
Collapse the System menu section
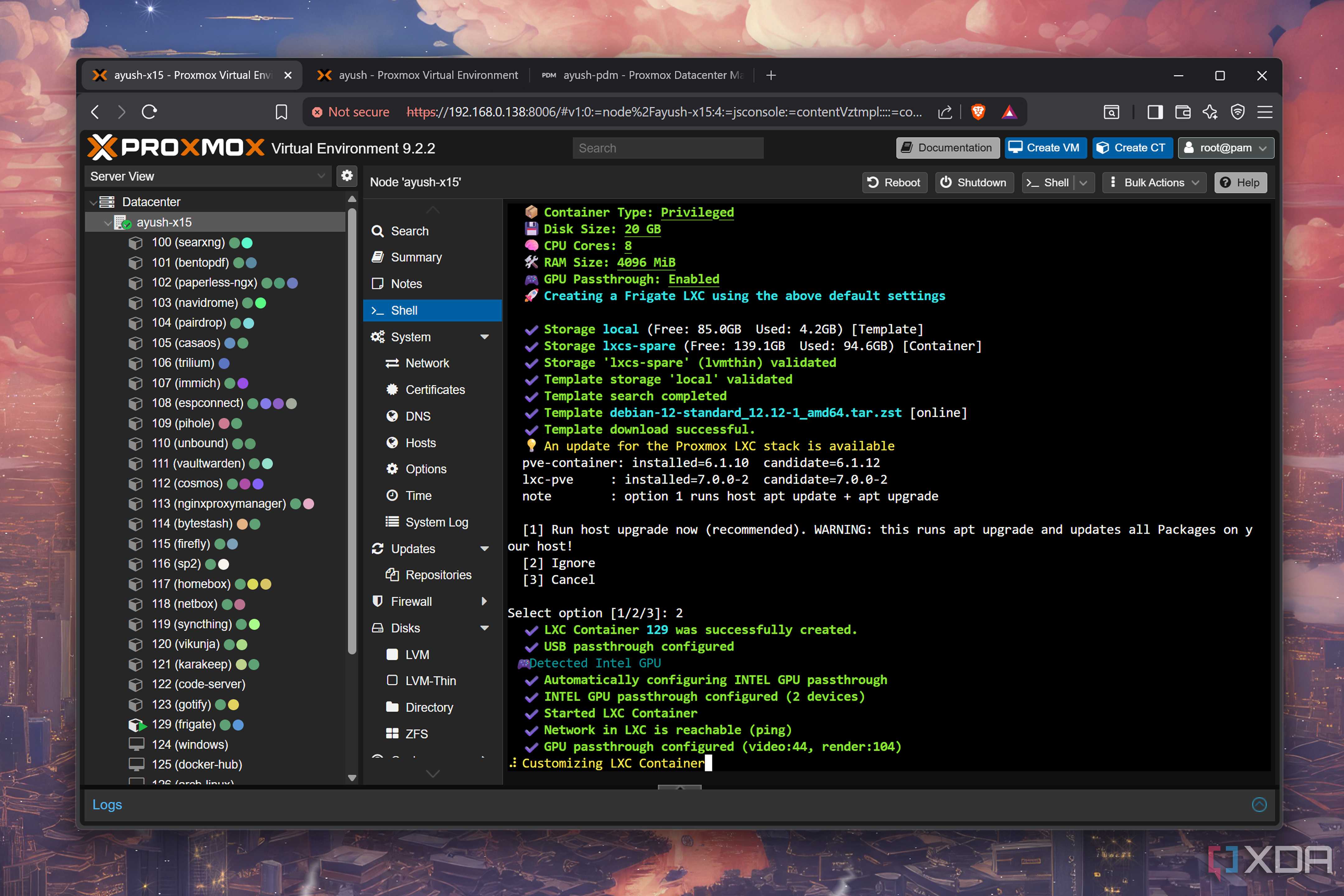485,337
